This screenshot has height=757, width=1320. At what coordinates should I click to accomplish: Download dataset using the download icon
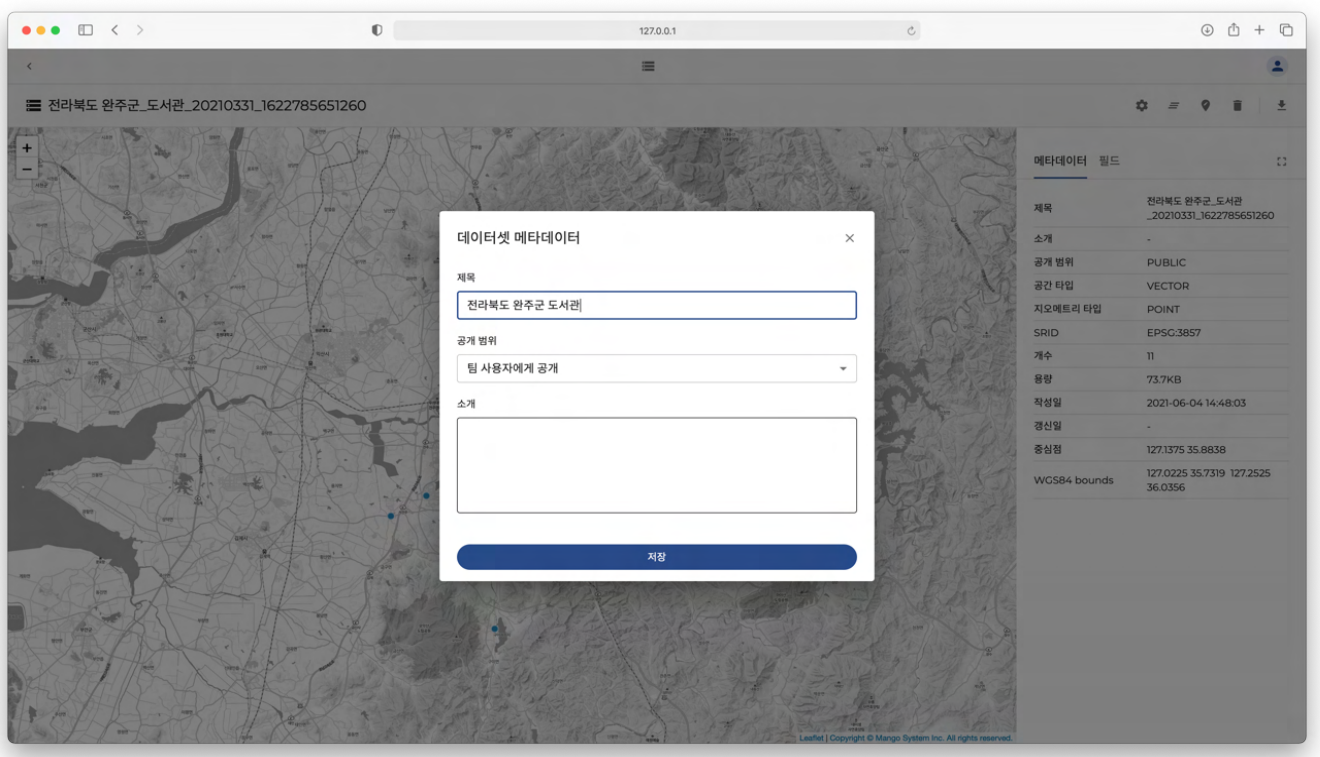(x=1281, y=105)
